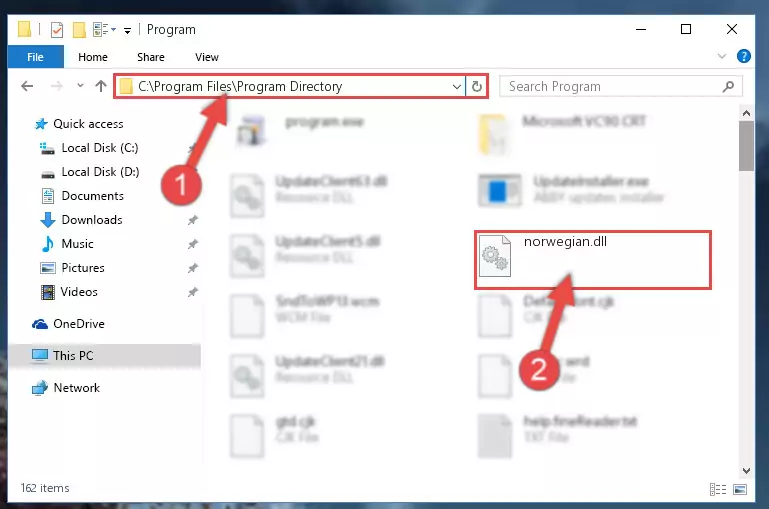This screenshot has height=509, width=769.
Task: Minimize the Program window
Action: pos(641,29)
